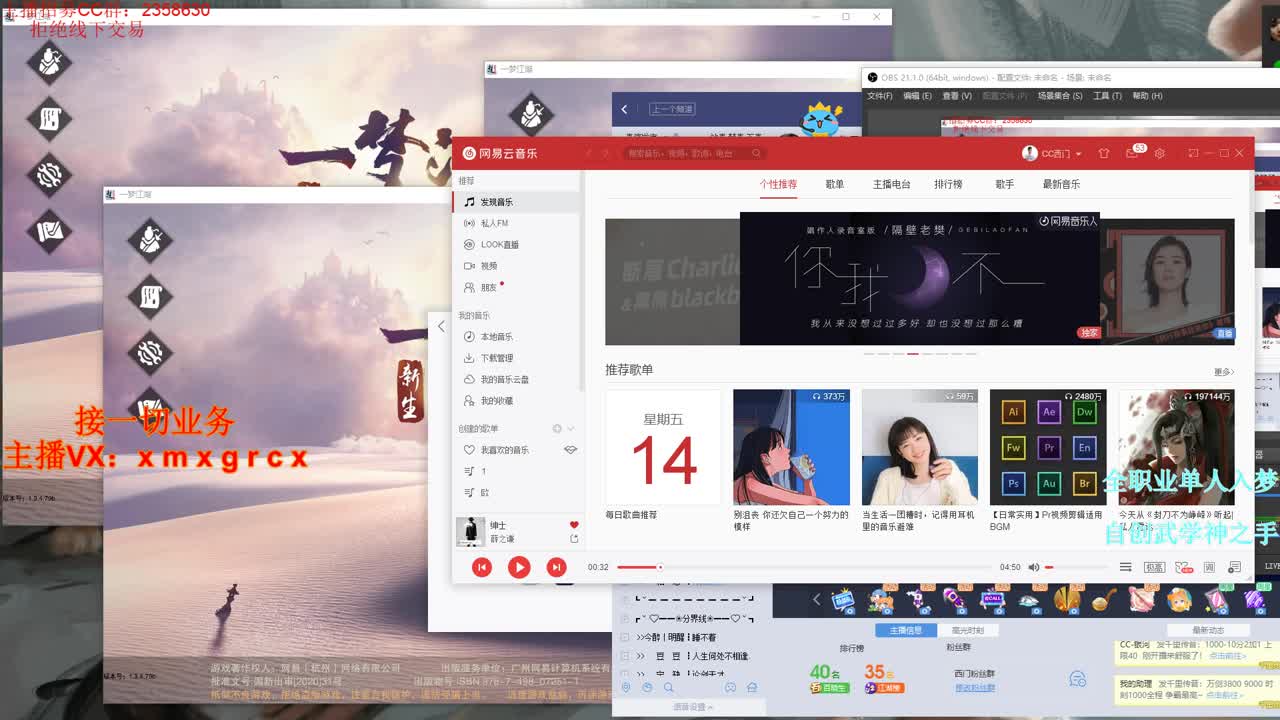This screenshot has width=1280, height=720.
Task: Open OBS 帮助(H) menu
Action: [x=1147, y=96]
